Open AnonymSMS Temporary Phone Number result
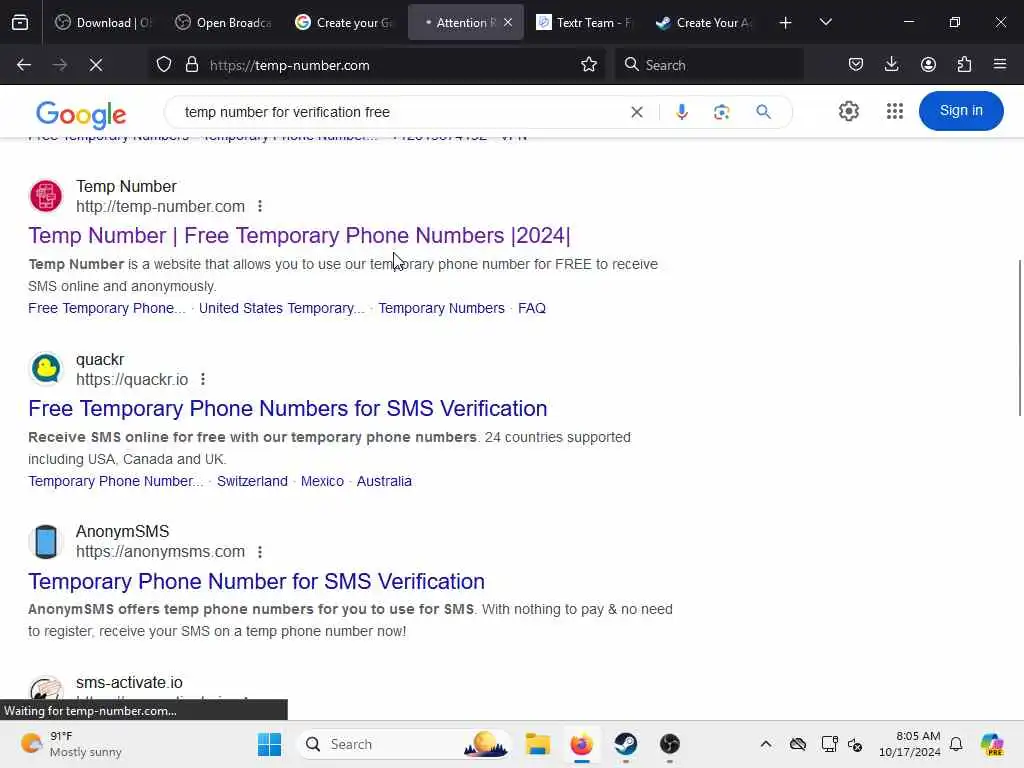 click(256, 581)
